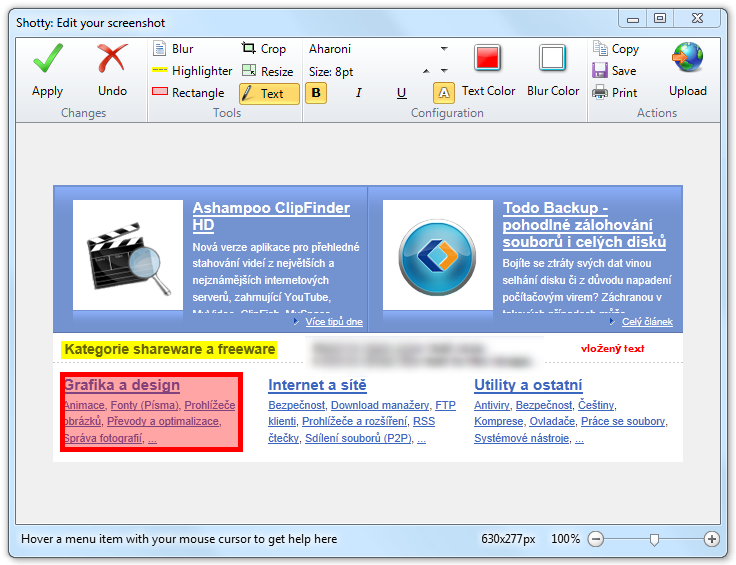The width and height of the screenshot is (736, 565).
Task: Click the 'Komprese' link
Action: pyautogui.click(x=498, y=421)
